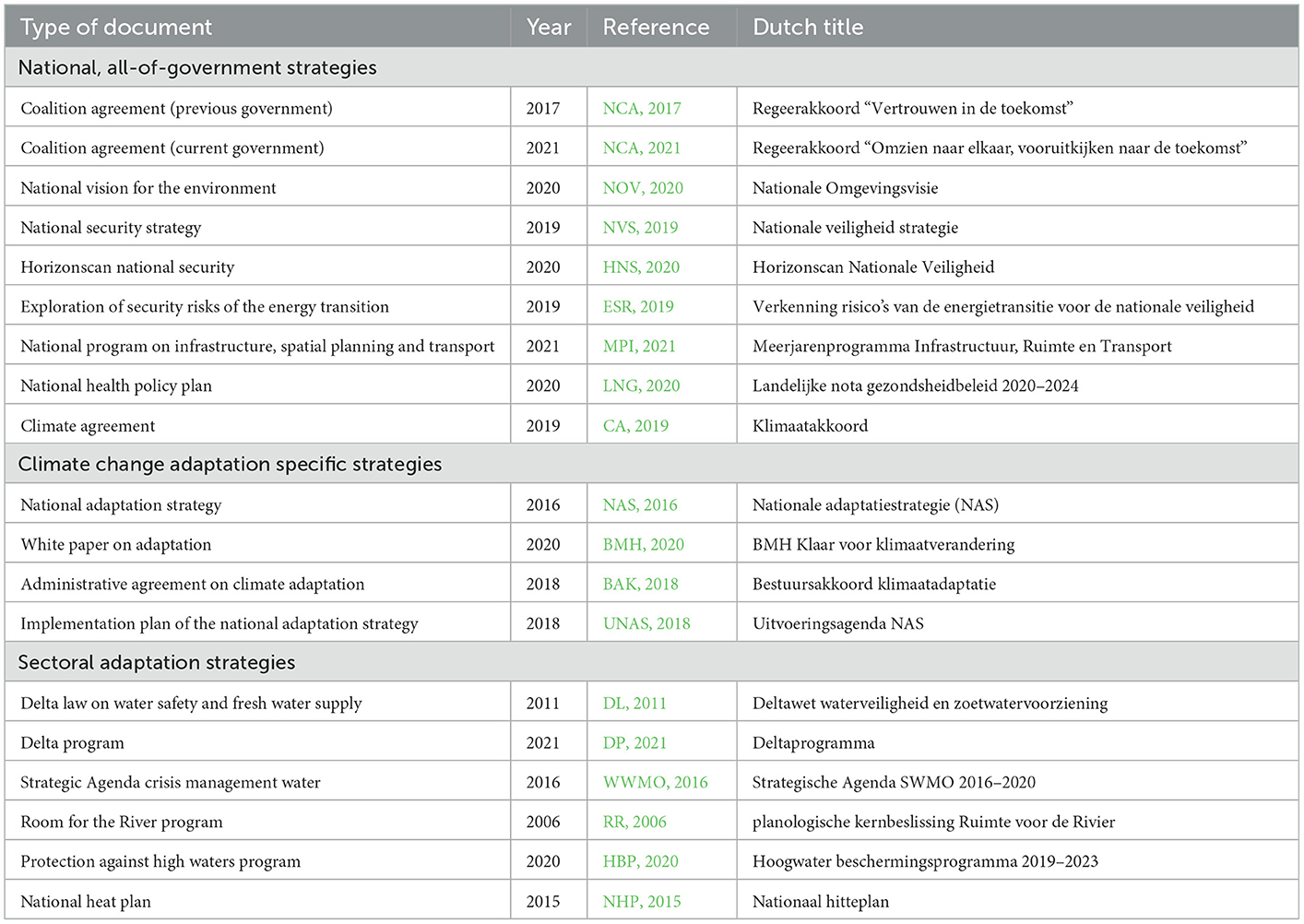Follow the NOV, 2020 citation link
The height and width of the screenshot is (924, 1304).
point(643,188)
